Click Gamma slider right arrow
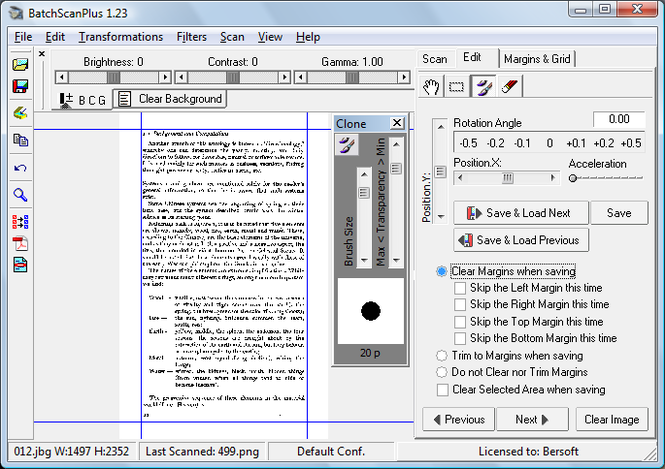This screenshot has height=469, width=665. (x=404, y=77)
